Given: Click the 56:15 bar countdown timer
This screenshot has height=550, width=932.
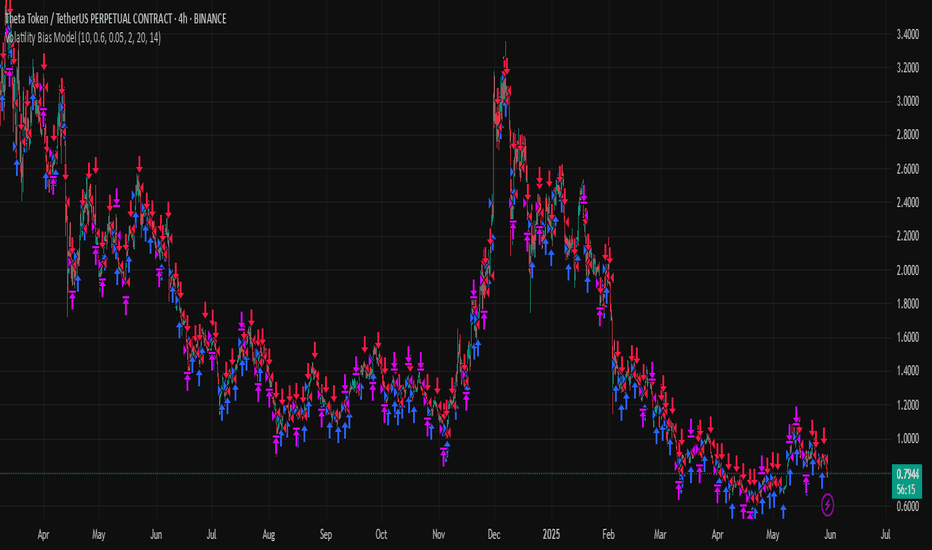Looking at the screenshot, I should coord(906,490).
